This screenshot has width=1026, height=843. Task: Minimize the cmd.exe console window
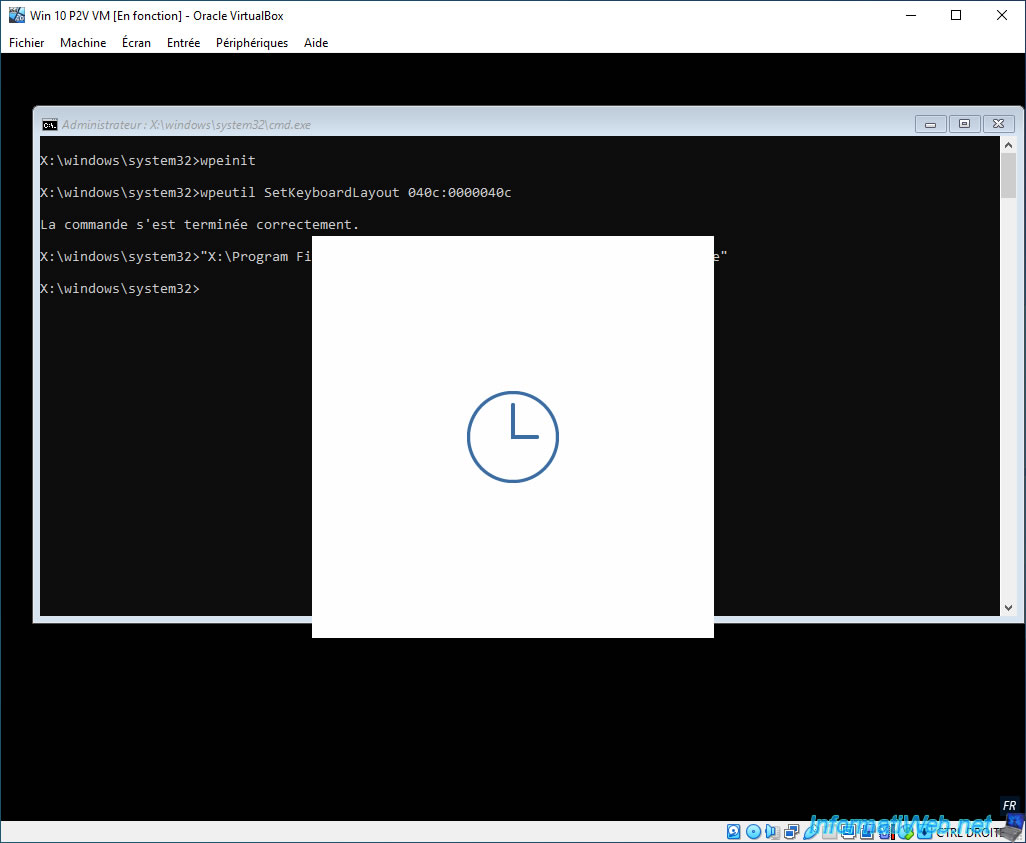tap(930, 124)
